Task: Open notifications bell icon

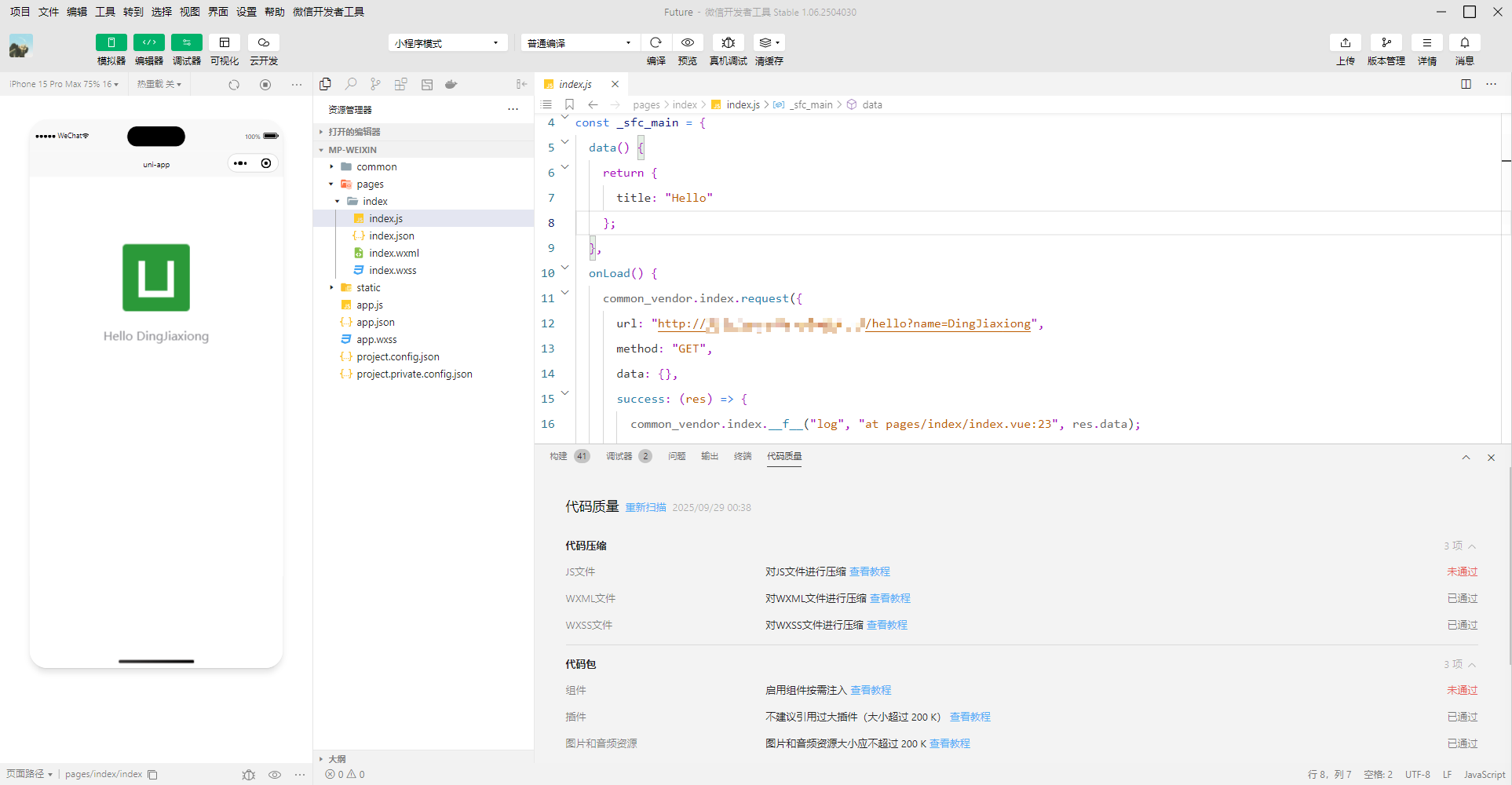Action: [1464, 42]
